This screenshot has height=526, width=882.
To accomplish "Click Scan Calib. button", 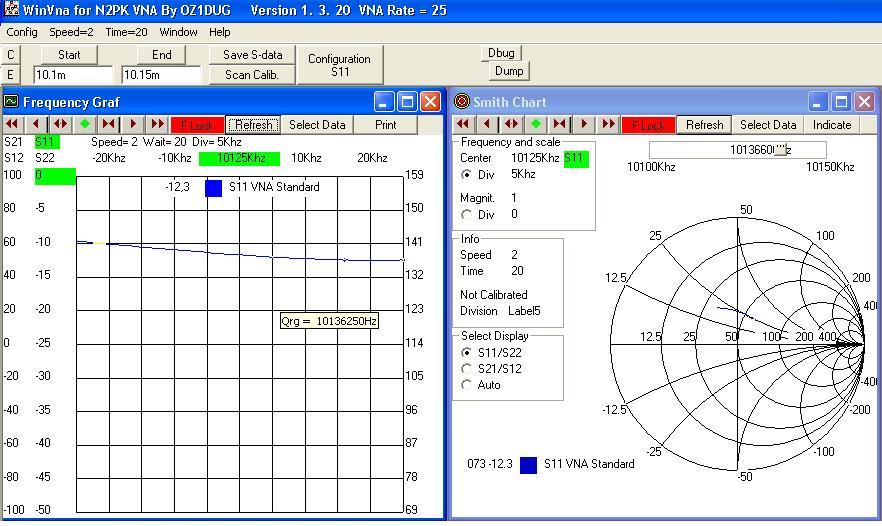I will pos(252,75).
